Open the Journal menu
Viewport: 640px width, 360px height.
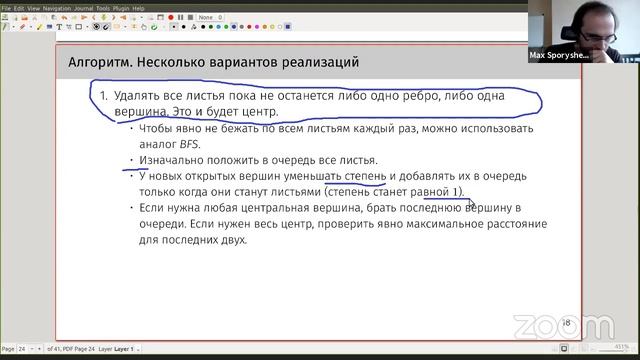[x=84, y=8]
